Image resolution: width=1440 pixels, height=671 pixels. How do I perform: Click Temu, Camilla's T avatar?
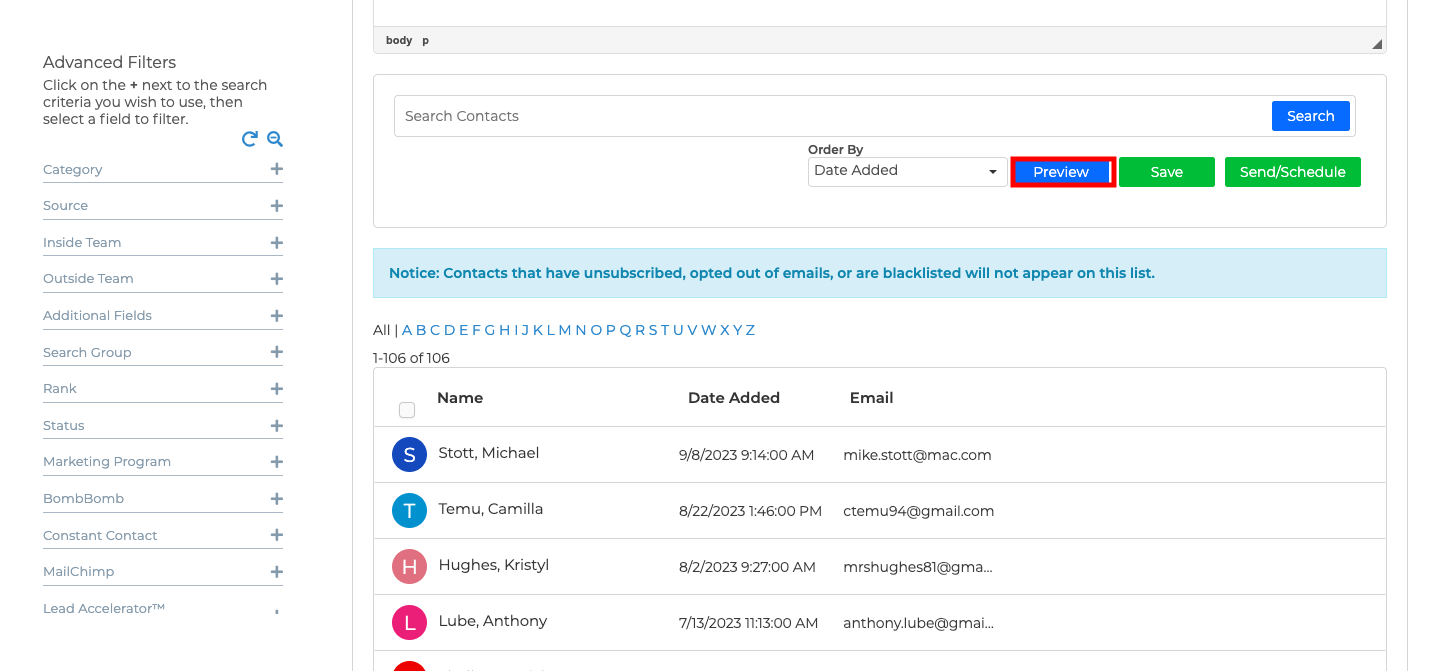pyautogui.click(x=409, y=511)
